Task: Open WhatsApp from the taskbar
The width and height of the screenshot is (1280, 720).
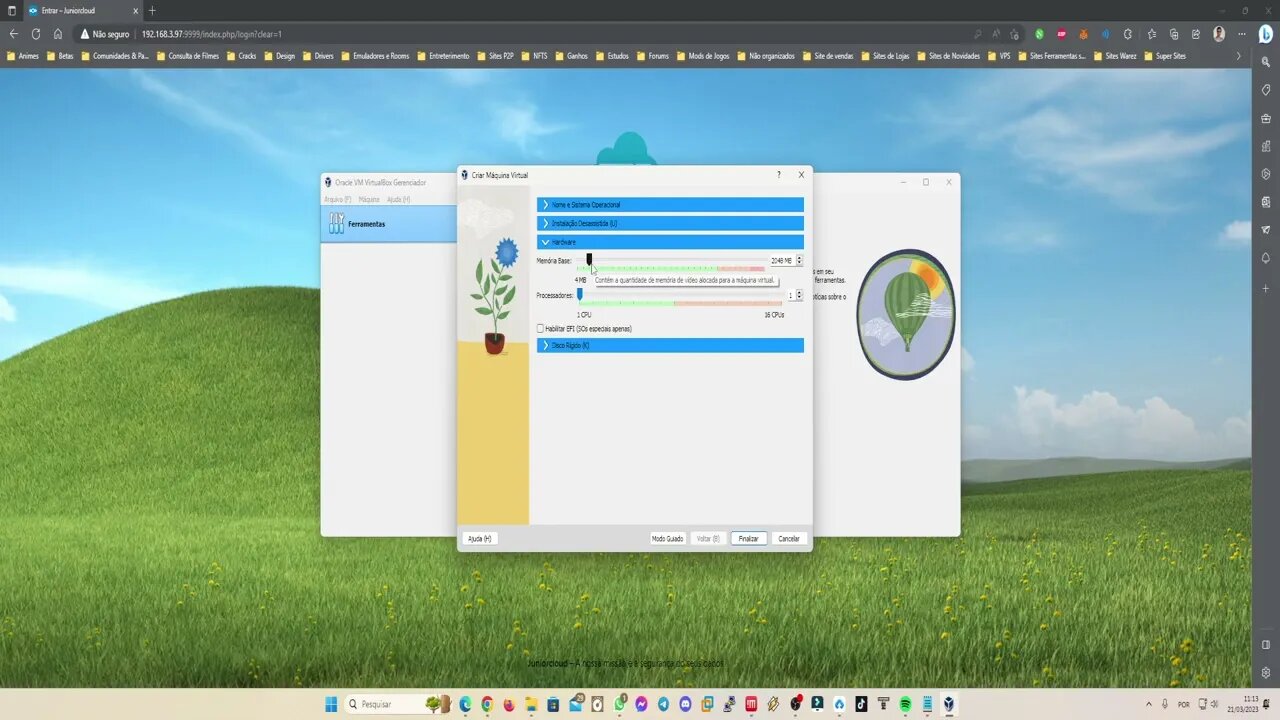Action: coord(619,704)
